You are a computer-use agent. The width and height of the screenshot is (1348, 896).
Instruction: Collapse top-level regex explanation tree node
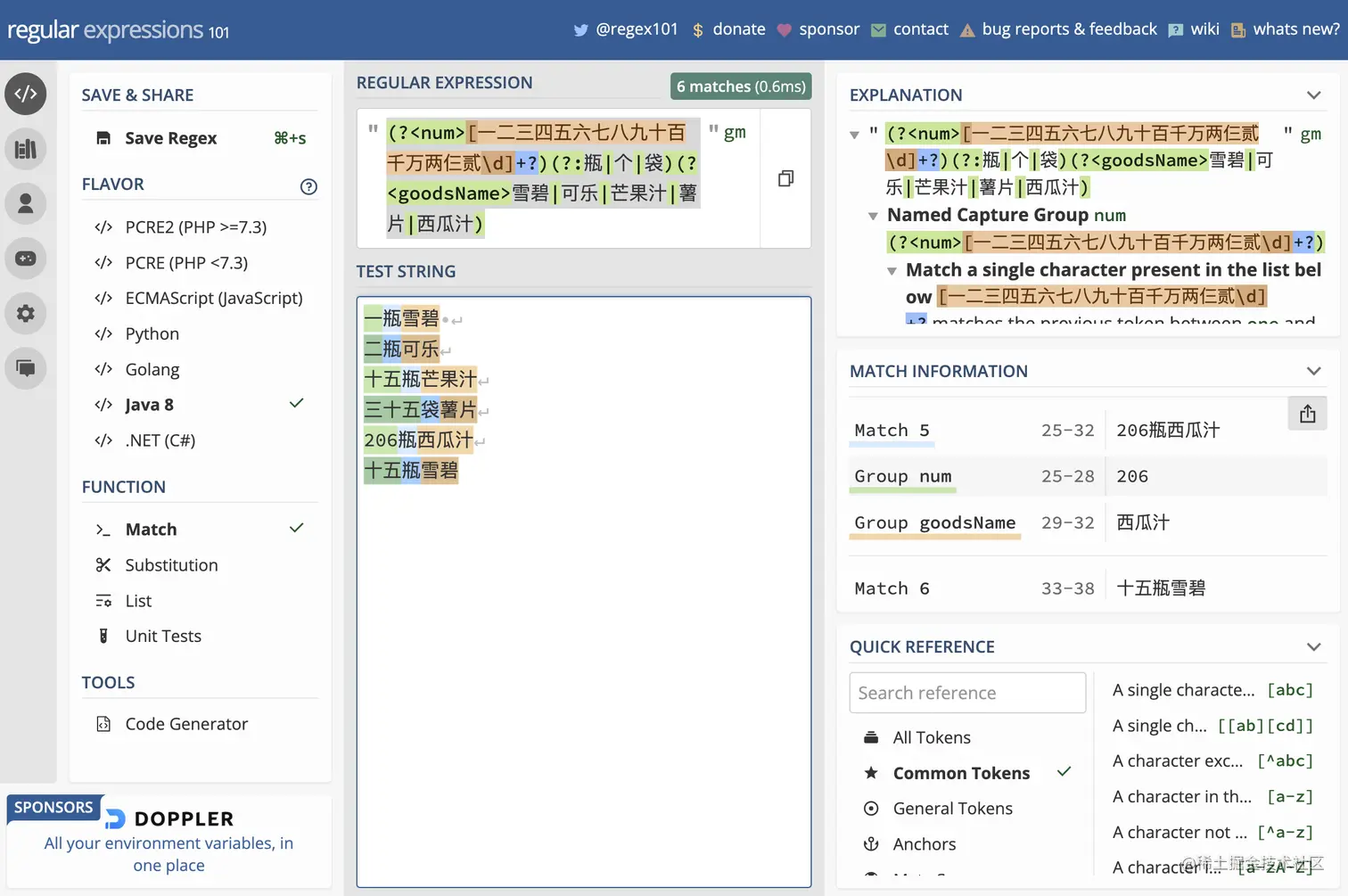854,135
